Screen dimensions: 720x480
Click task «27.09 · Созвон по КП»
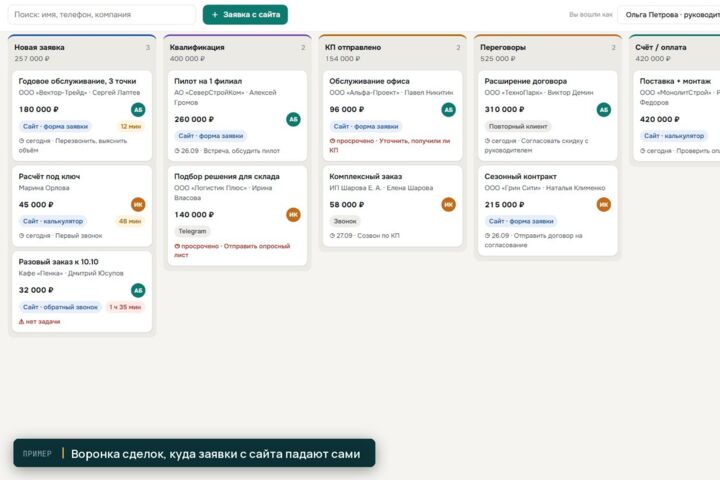(364, 236)
